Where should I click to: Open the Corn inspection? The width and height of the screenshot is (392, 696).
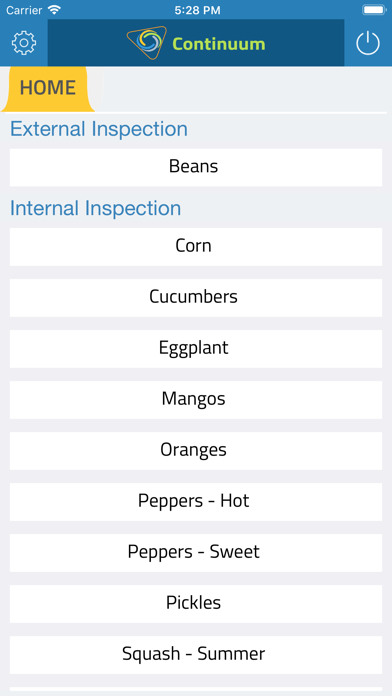coord(196,247)
